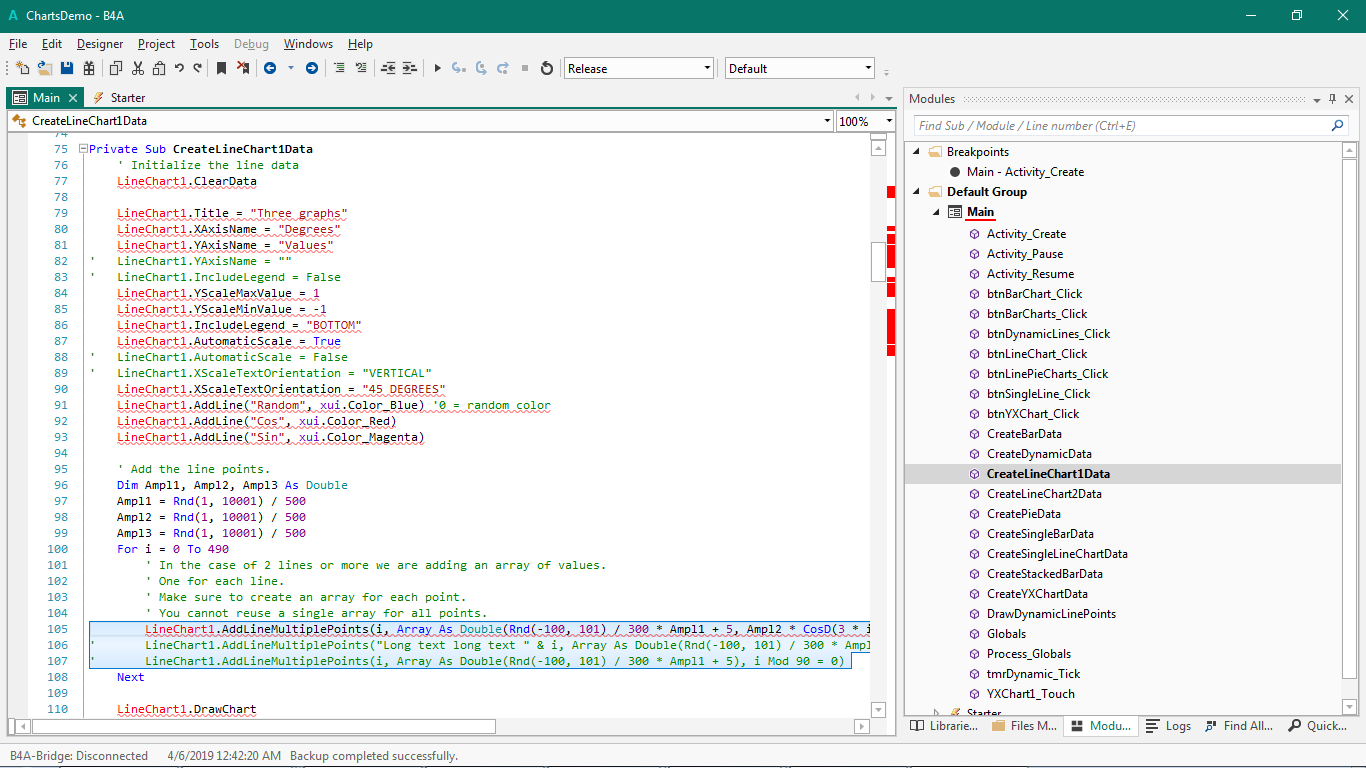Viewport: 1366px width, 768px height.
Task: Toggle bookmark with the bookmark icon
Action: [221, 68]
